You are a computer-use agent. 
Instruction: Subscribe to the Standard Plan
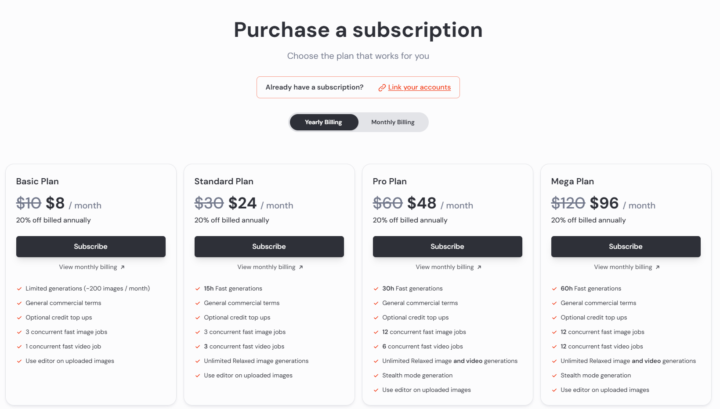tap(269, 247)
